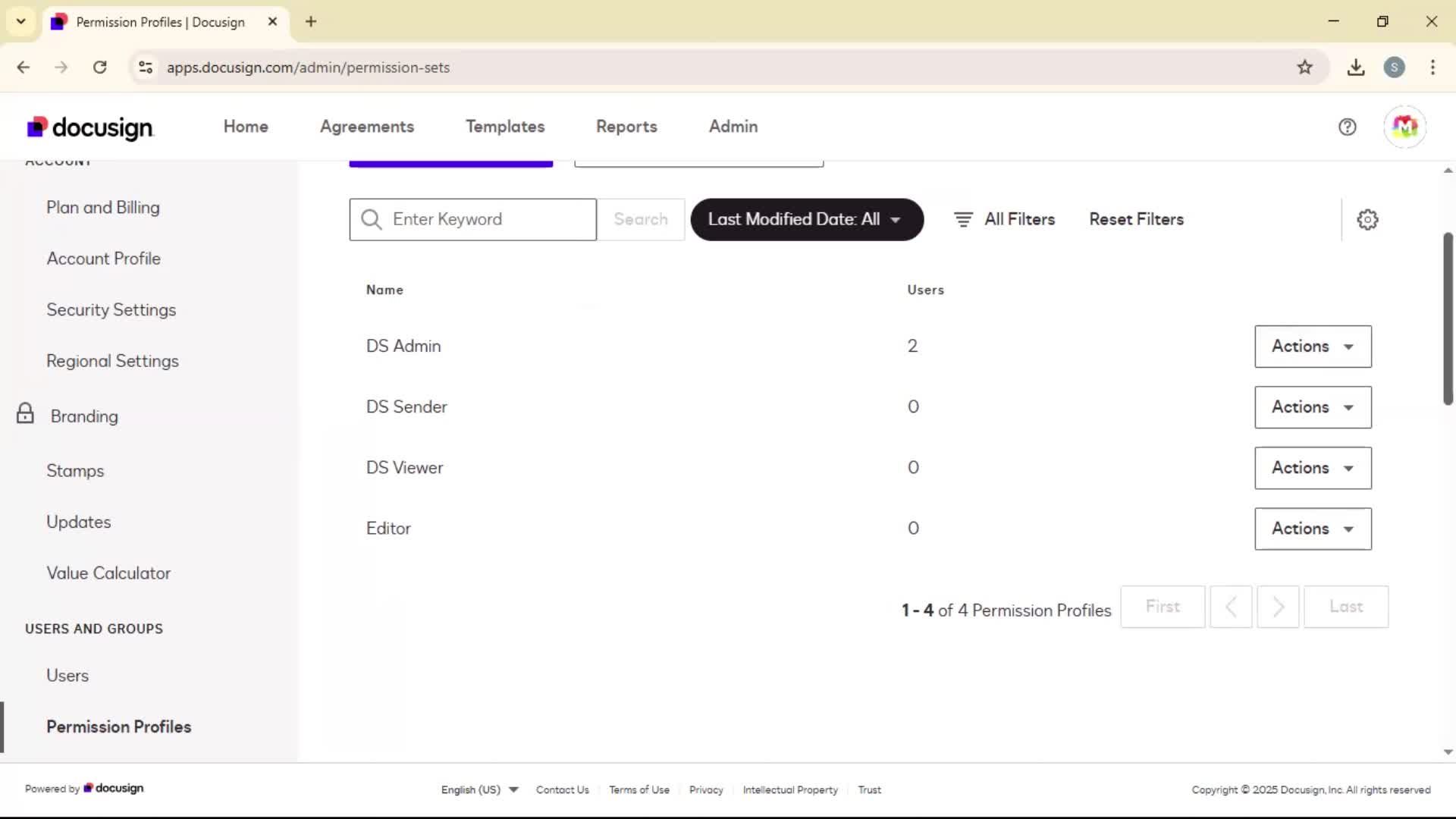
Task: Open Intellectual Property footer link
Action: pos(790,789)
